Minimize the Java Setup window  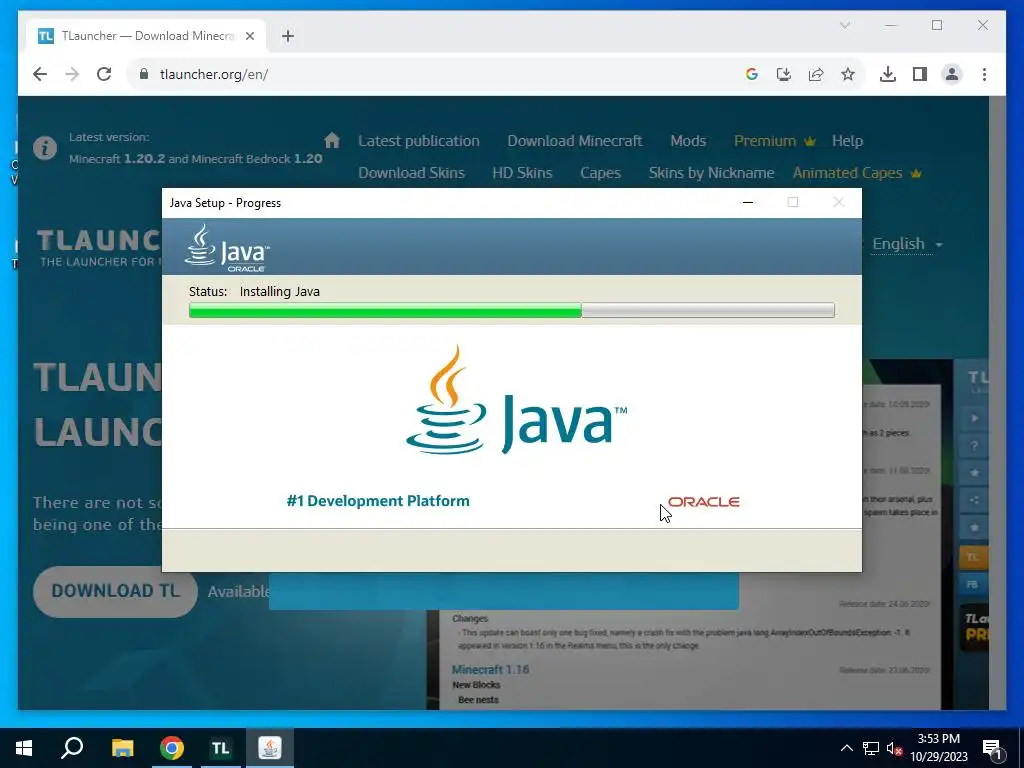pos(748,202)
